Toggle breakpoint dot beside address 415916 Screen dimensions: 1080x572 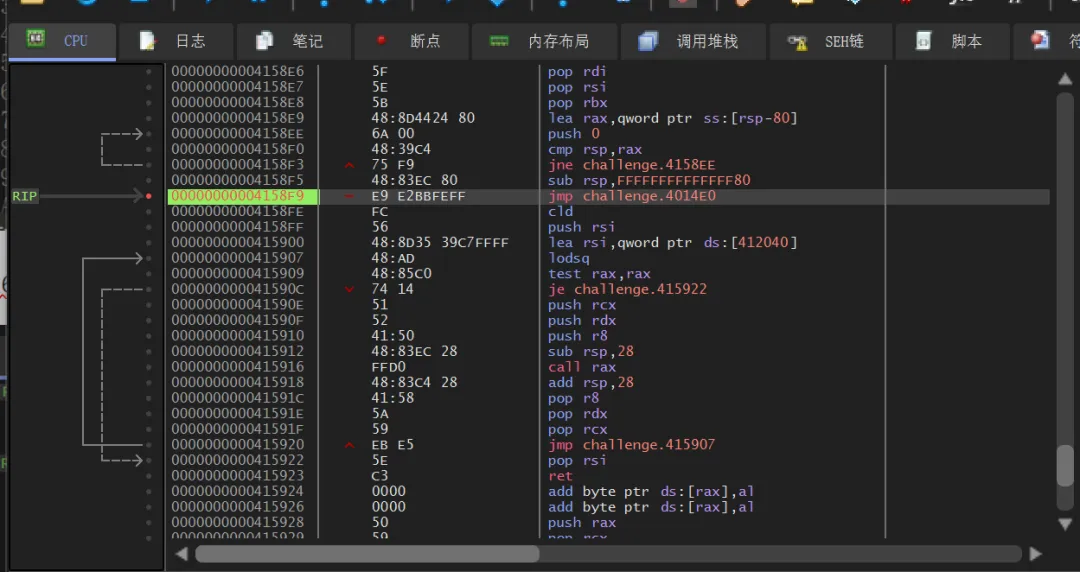pos(149,367)
